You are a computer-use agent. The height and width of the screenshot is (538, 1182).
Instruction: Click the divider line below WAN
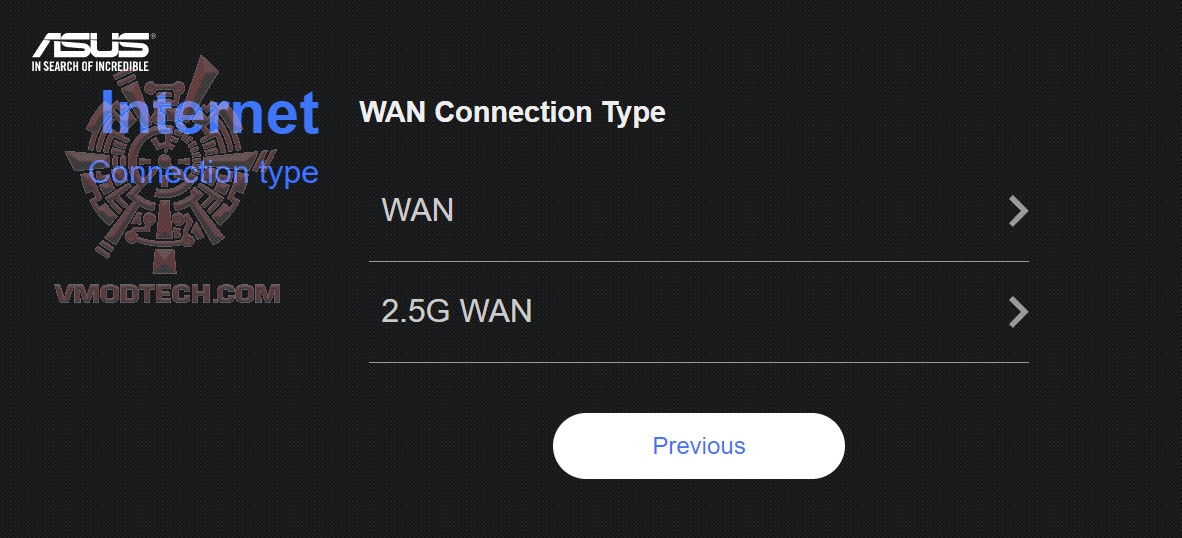pos(698,261)
